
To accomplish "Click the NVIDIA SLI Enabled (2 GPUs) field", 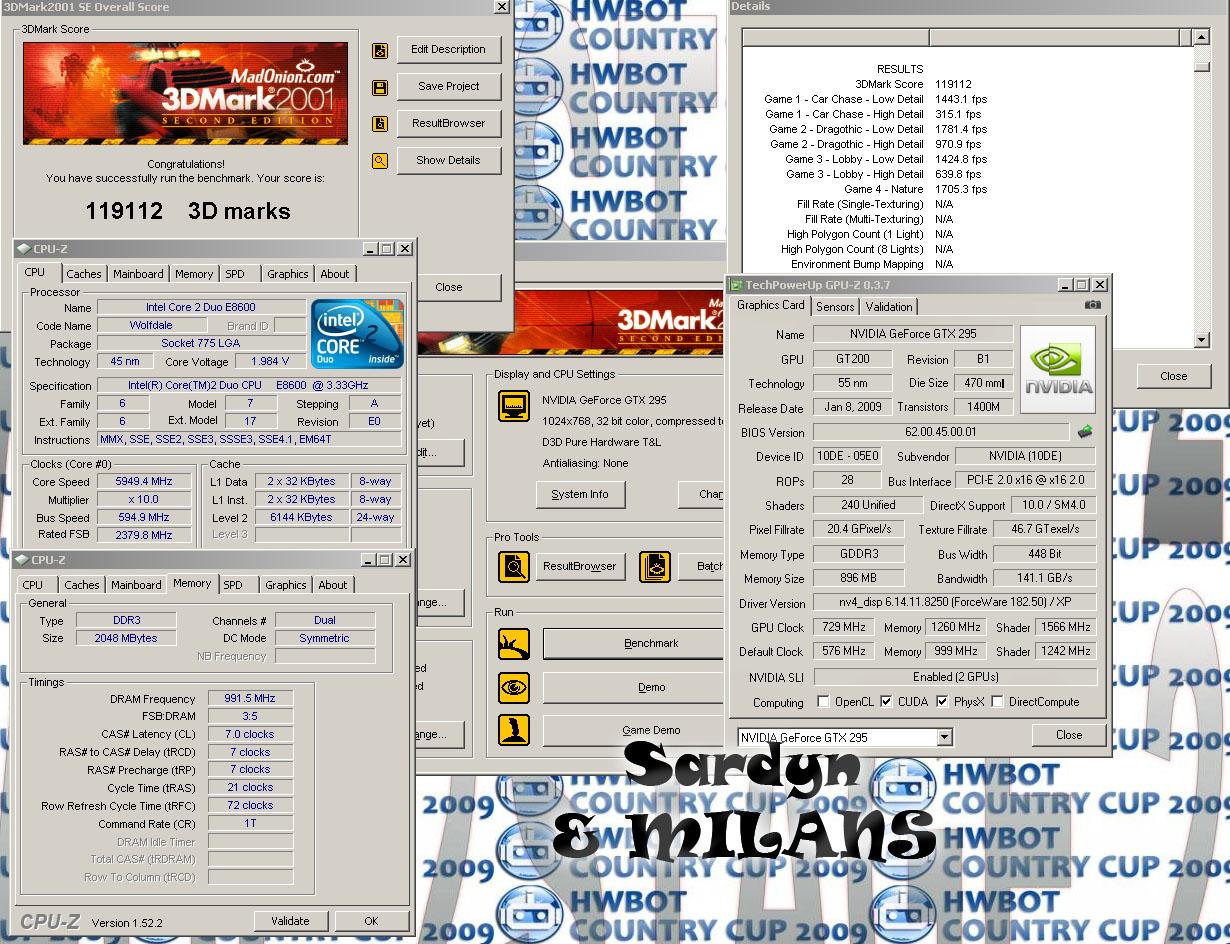I will [x=955, y=677].
